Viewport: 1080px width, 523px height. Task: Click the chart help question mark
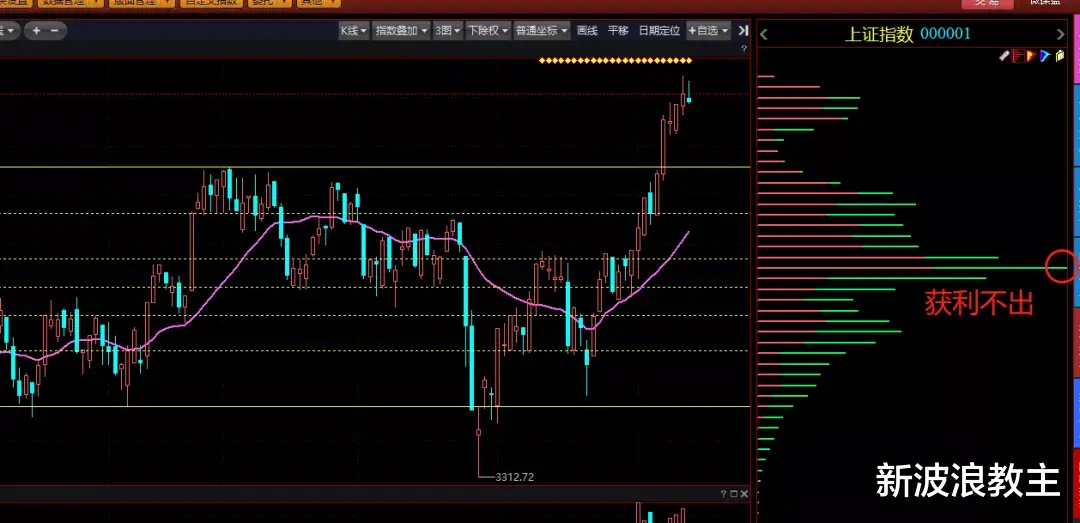743,49
